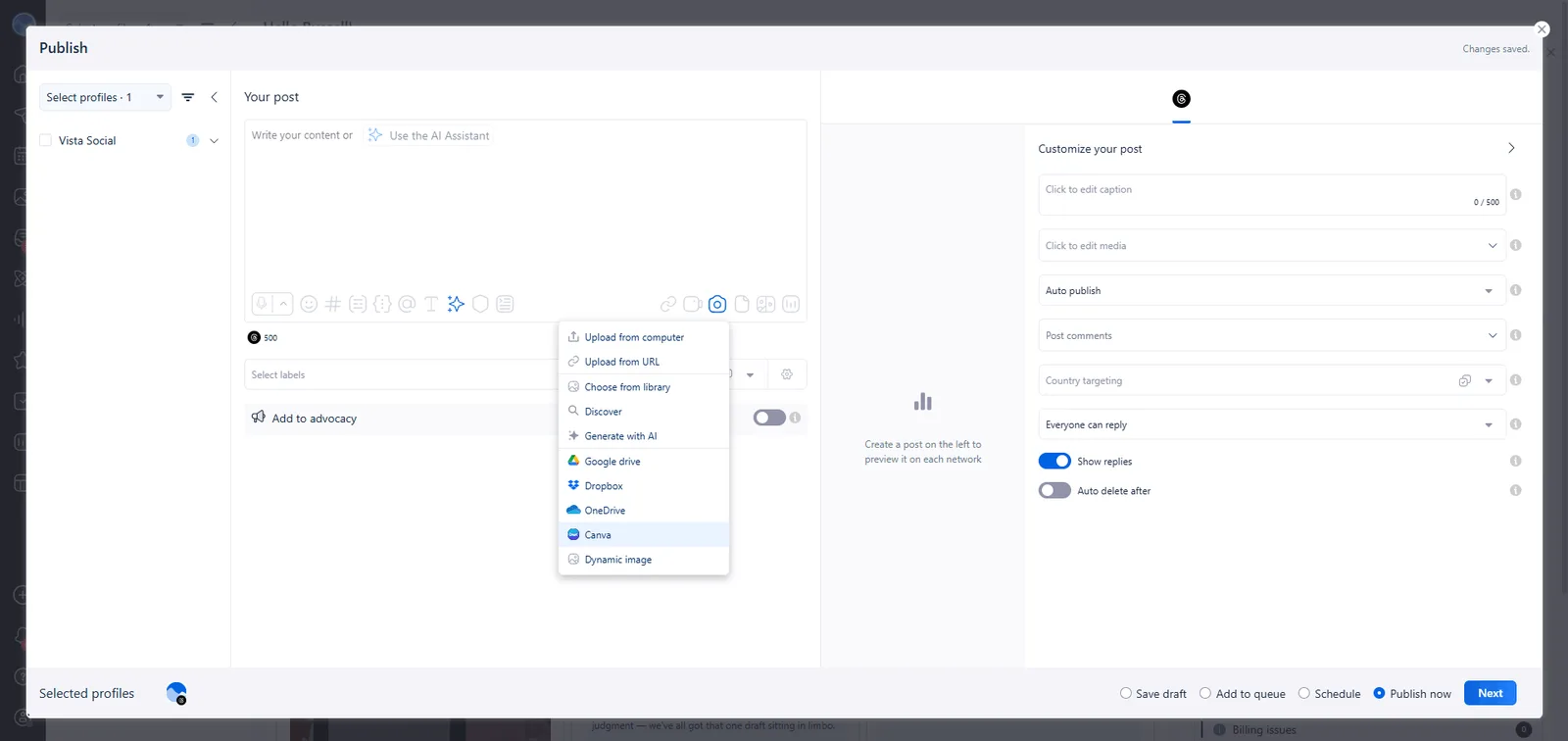Image resolution: width=1568 pixels, height=741 pixels.
Task: Open the Country targeting dropdown arrow
Action: (x=1489, y=380)
